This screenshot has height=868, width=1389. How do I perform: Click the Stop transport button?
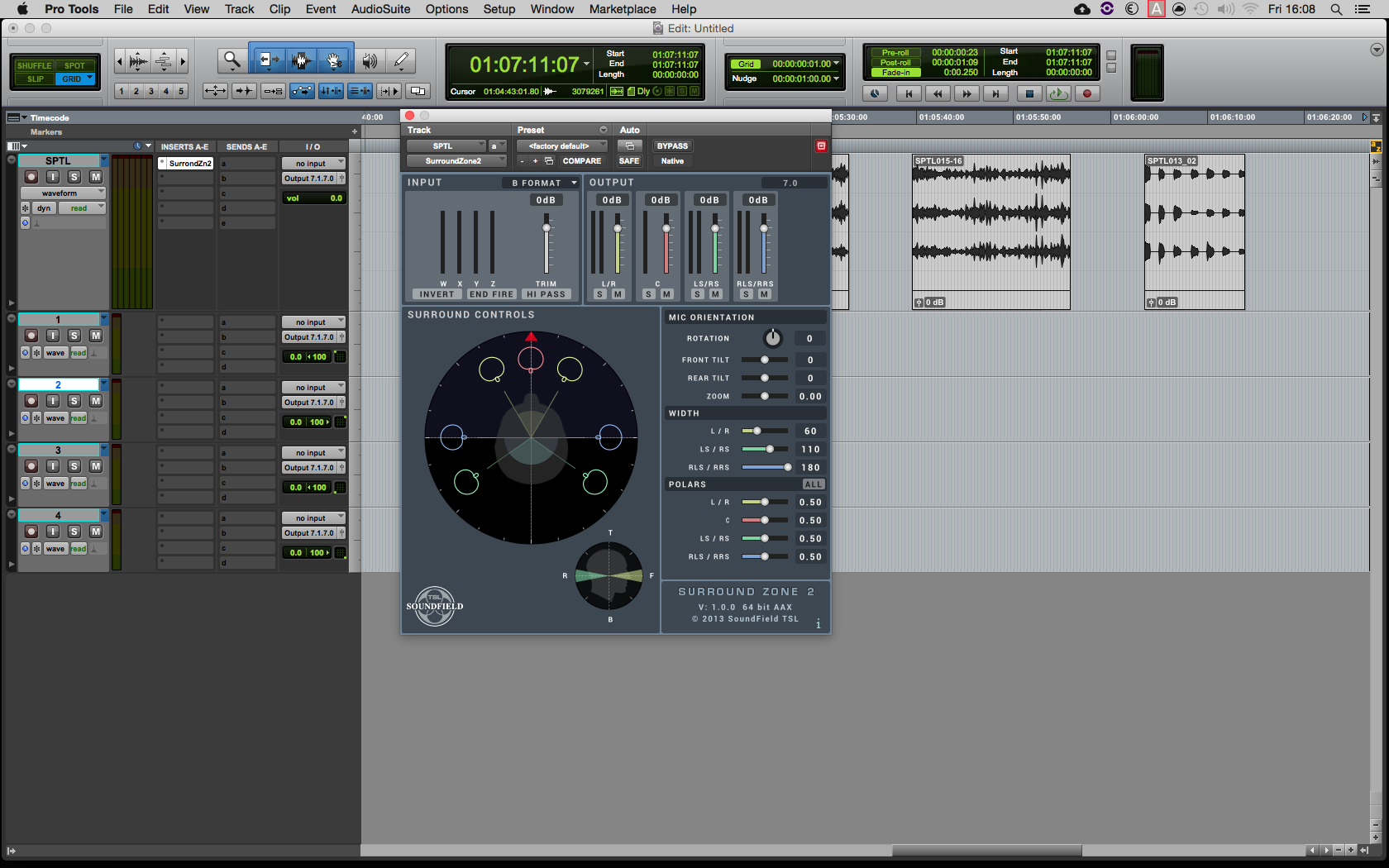pos(1029,93)
